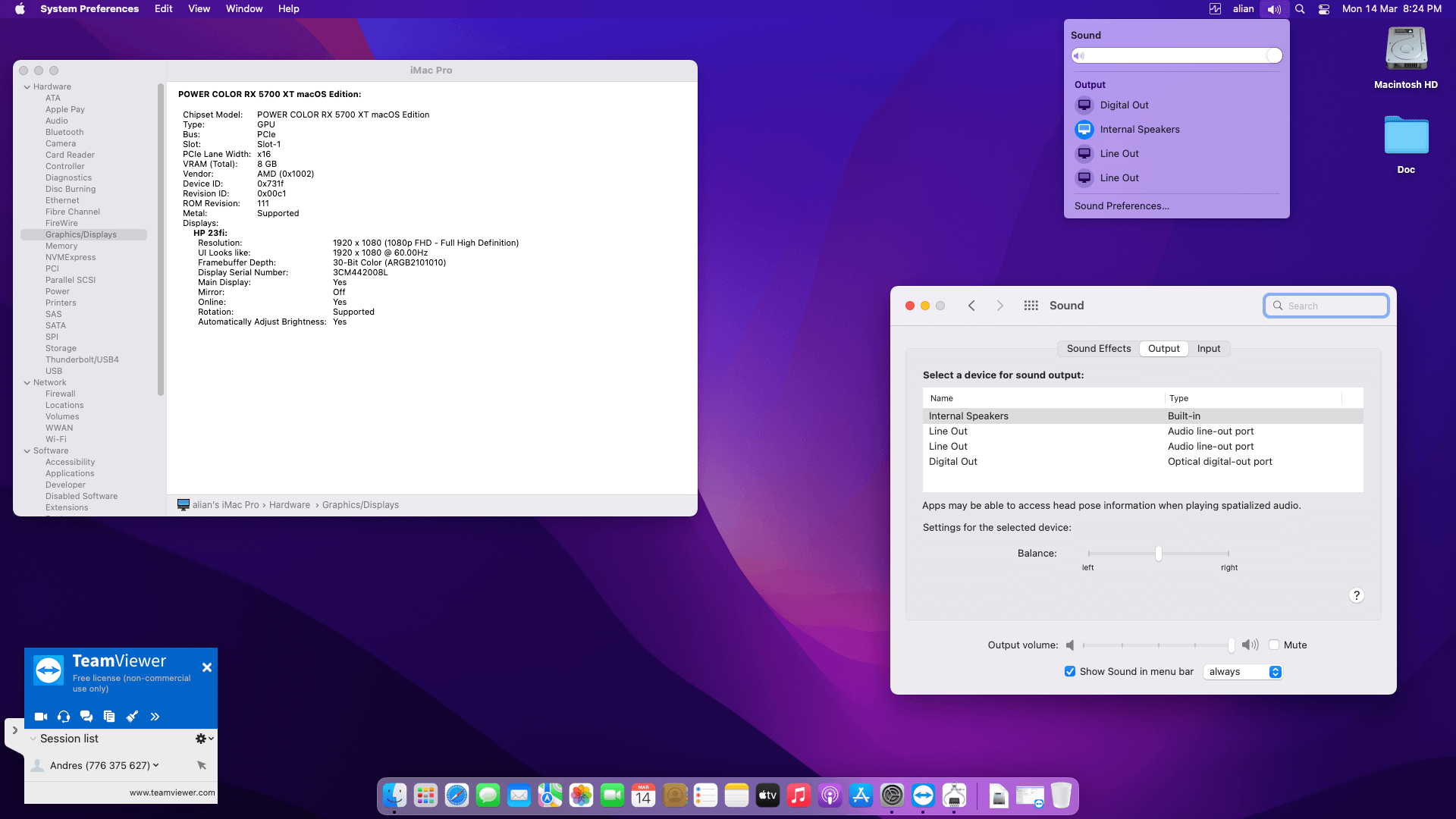The height and width of the screenshot is (819, 1456).
Task: Uncheck Show Sound in menu bar
Action: [x=1070, y=672]
